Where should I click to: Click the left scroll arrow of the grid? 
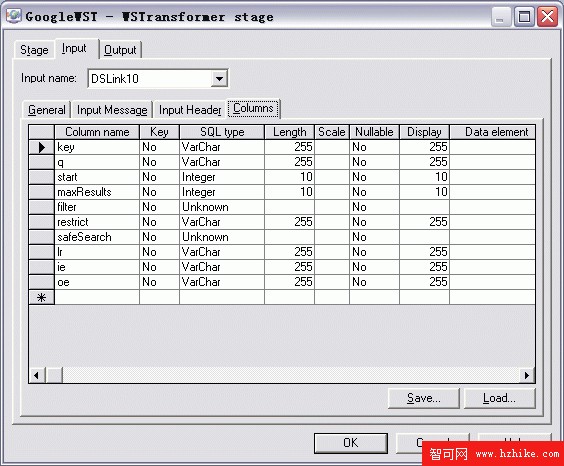tap(36, 375)
